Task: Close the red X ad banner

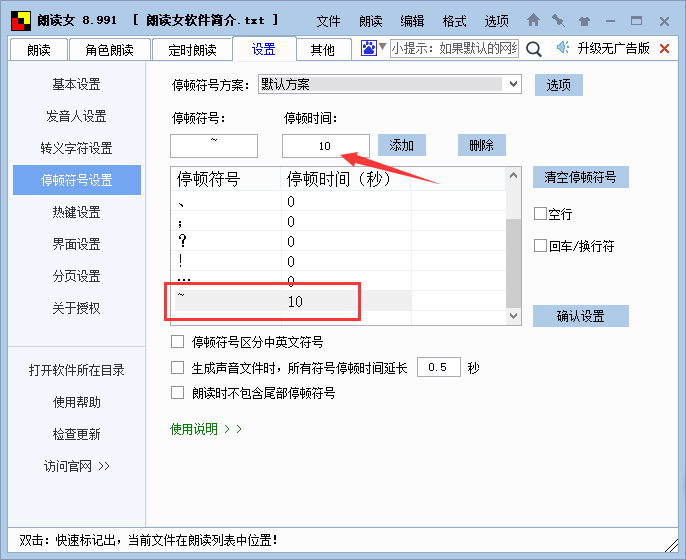Action: (664, 48)
